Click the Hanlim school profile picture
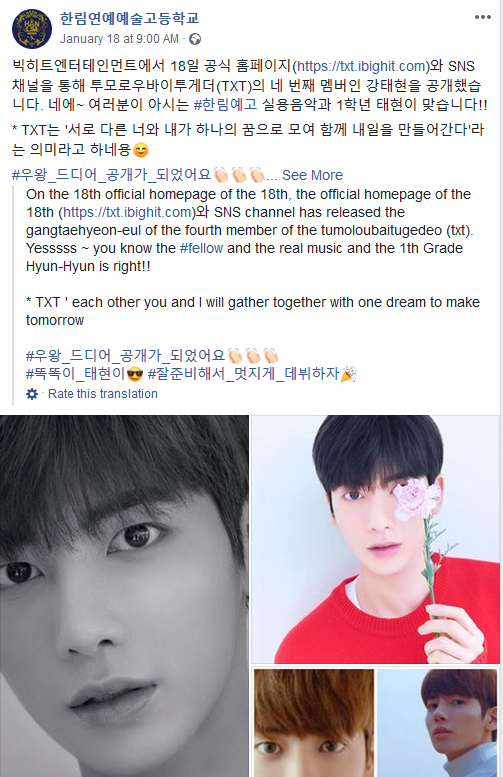Viewport: 503px width, 777px height. [31, 29]
